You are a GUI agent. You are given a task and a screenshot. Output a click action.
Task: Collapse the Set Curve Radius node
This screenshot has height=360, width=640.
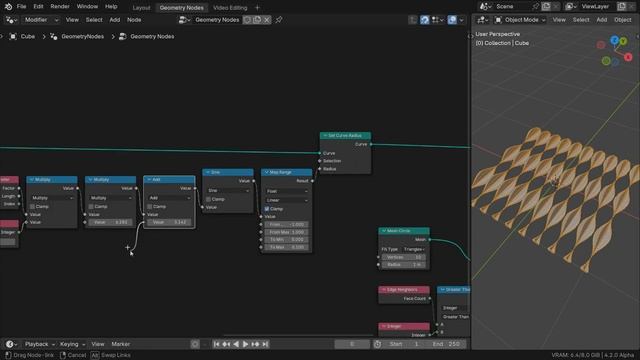(325, 136)
